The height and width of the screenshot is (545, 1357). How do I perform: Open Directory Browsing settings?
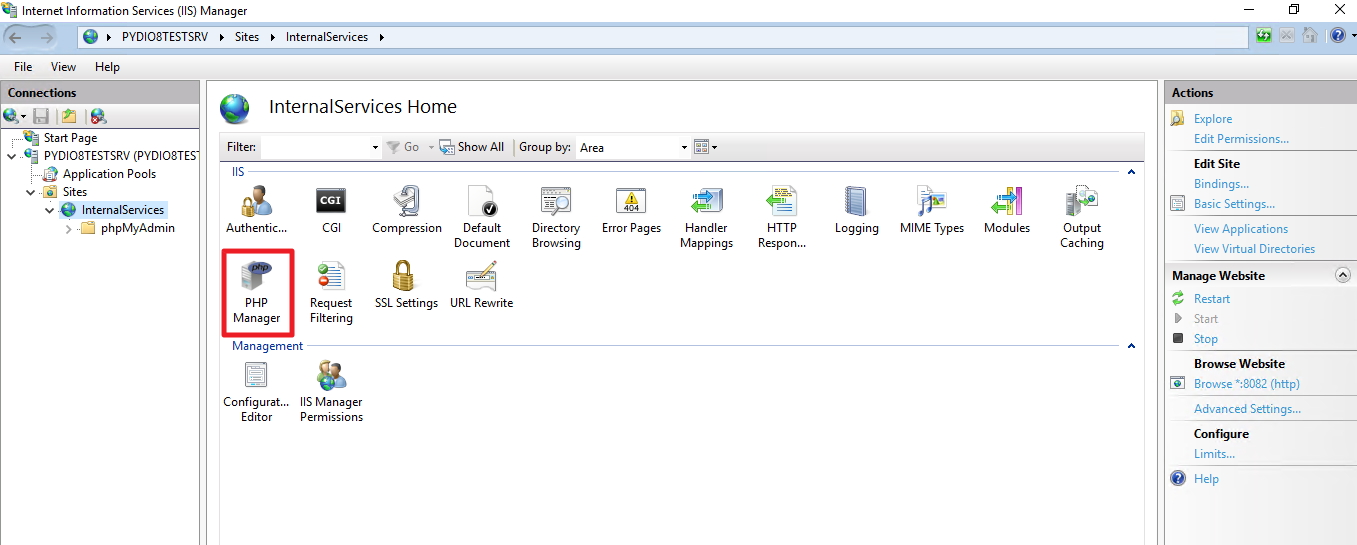(556, 218)
